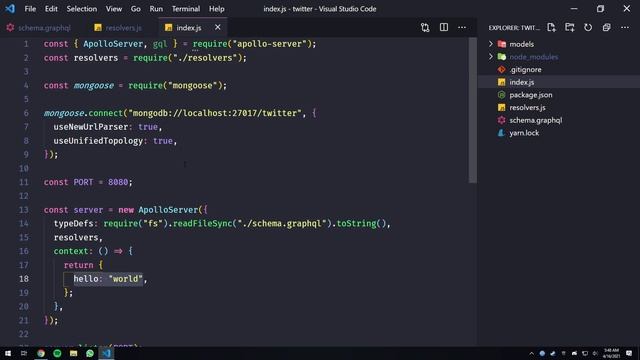Select the models folder
This screenshot has height=360, width=640.
[522, 44]
